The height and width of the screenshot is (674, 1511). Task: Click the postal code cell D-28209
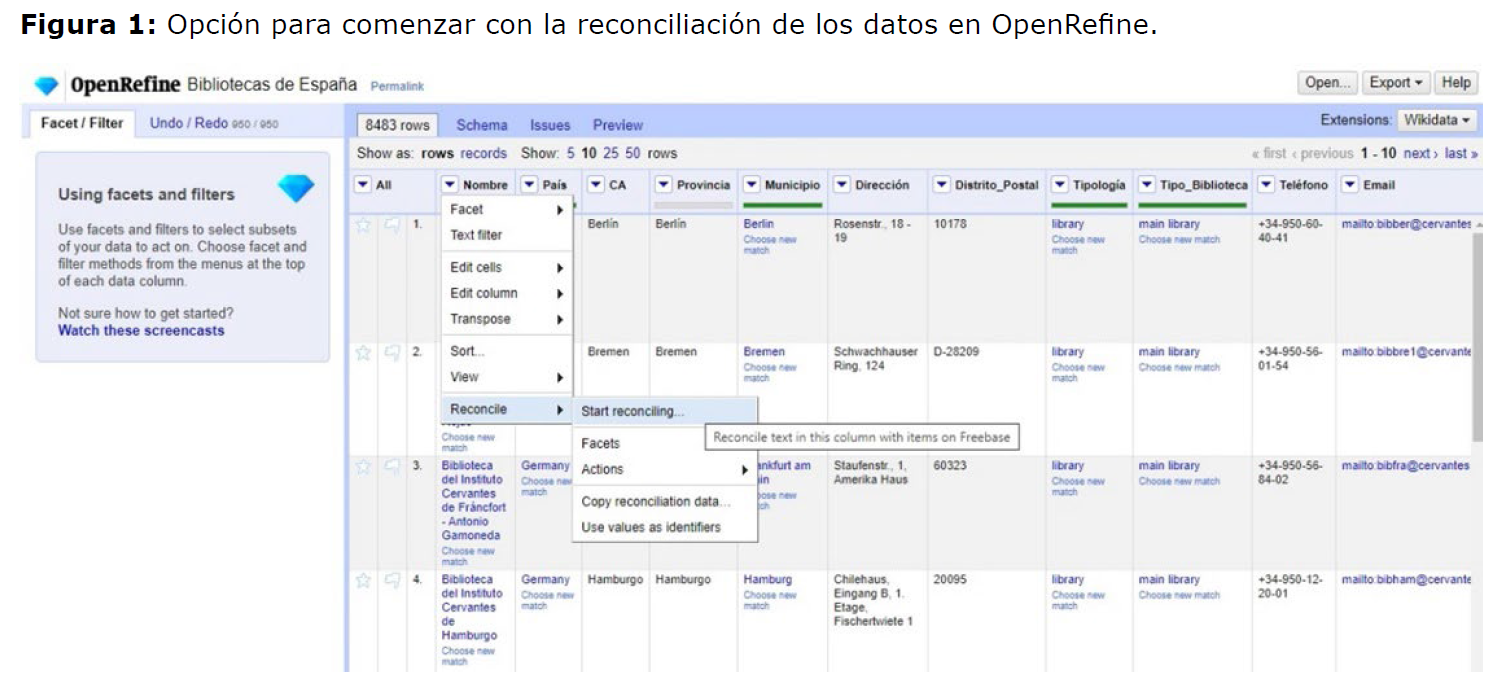(x=958, y=352)
